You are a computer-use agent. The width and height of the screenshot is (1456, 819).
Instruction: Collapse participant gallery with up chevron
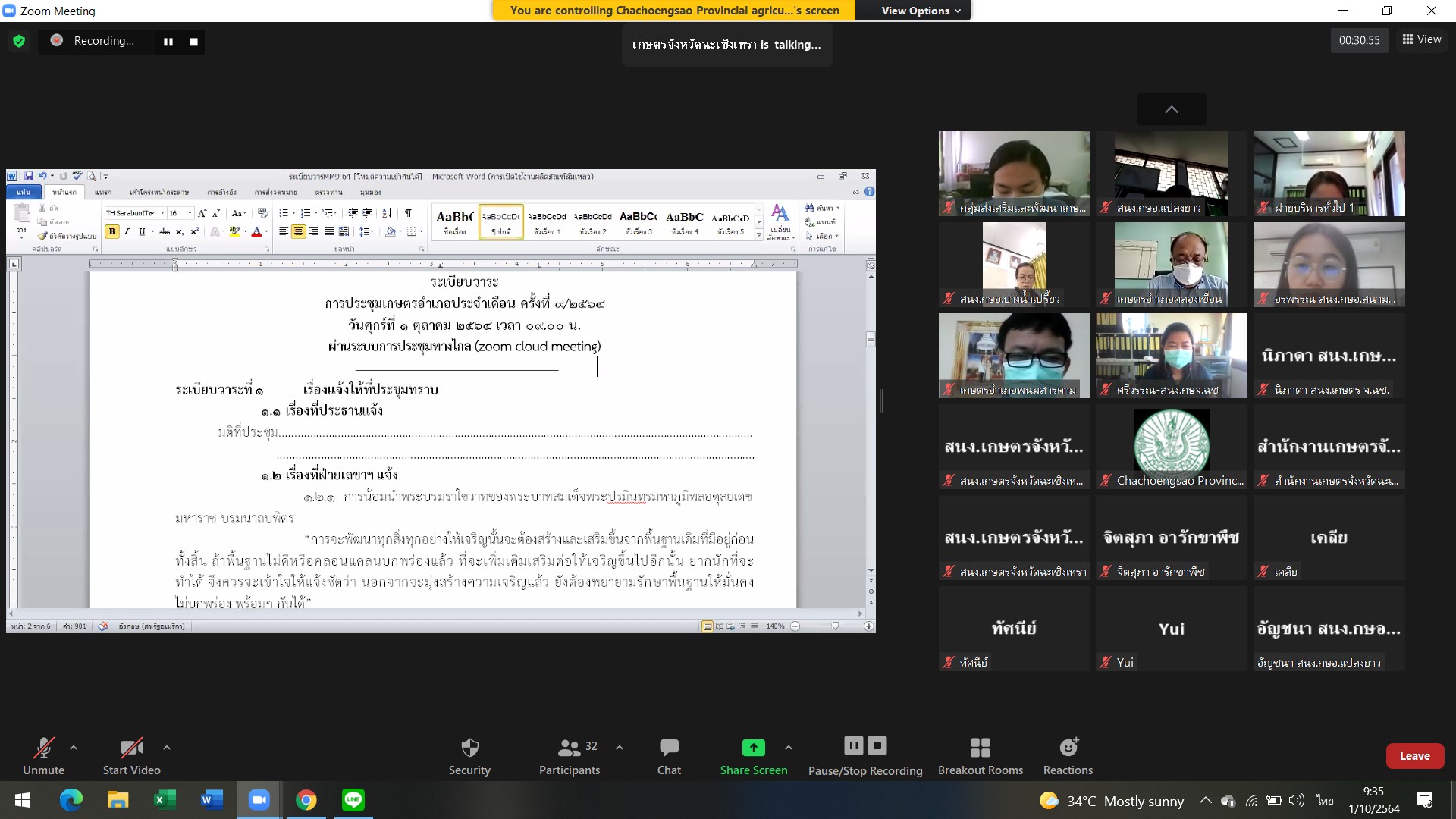click(1172, 110)
